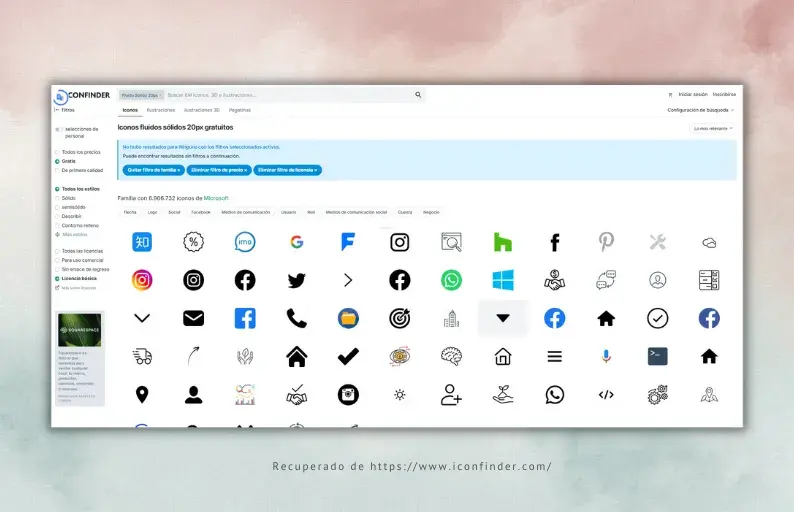The width and height of the screenshot is (794, 512).
Task: Select the black envelope mail icon
Action: tap(193, 319)
